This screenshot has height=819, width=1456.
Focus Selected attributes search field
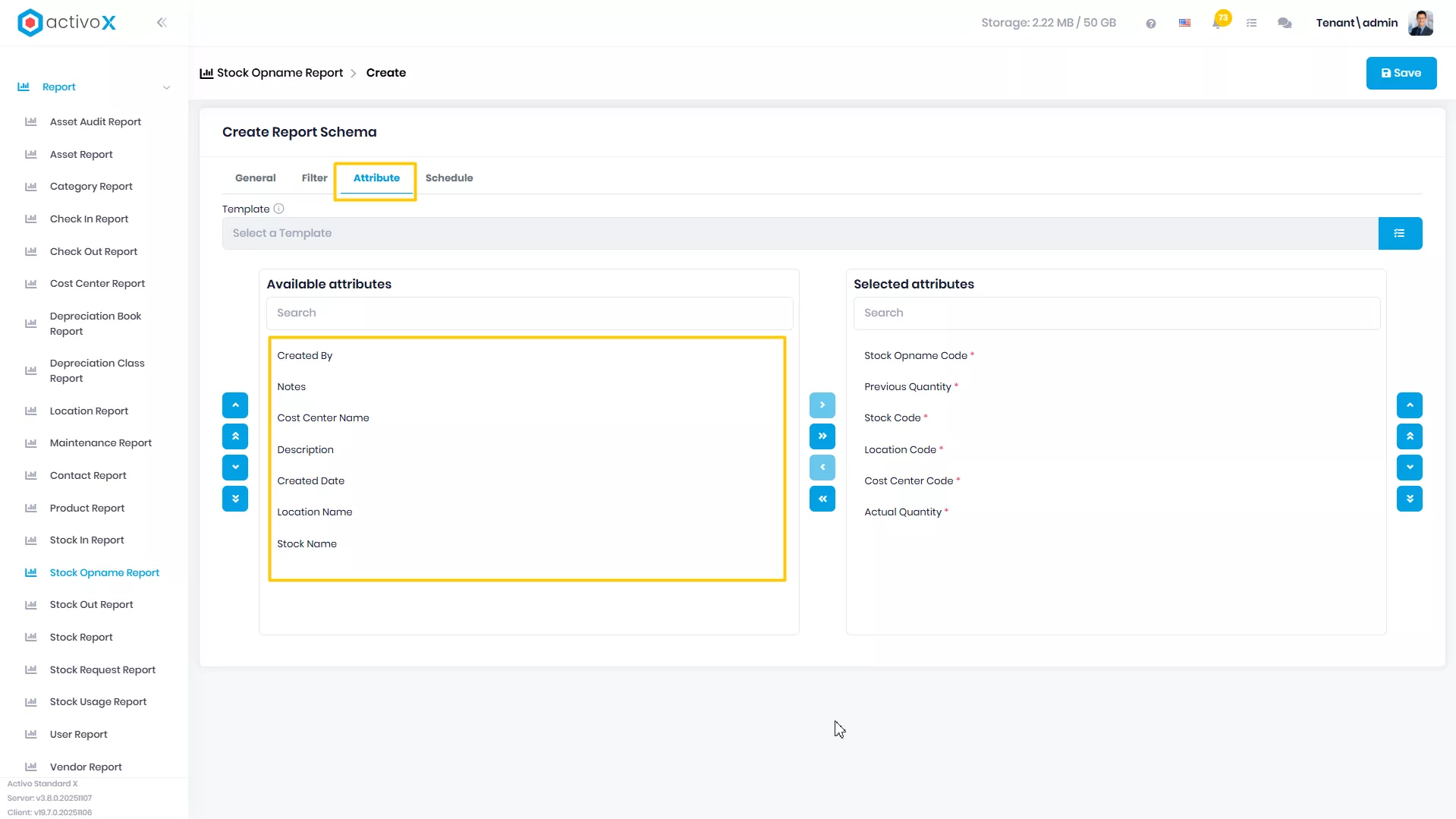[x=1117, y=313]
